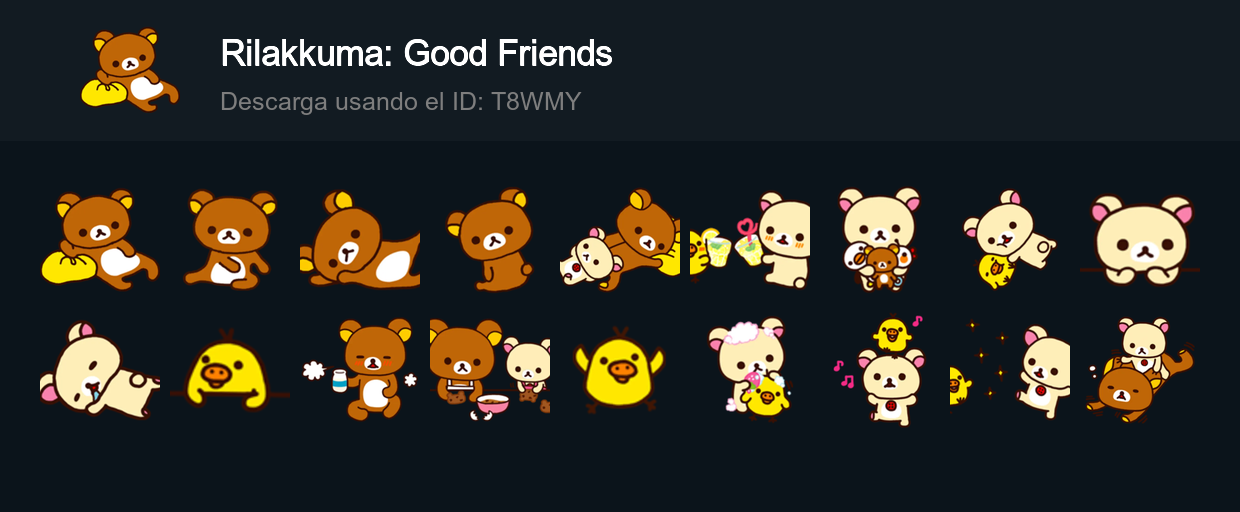
Task: Choose large white bear face peeking sticker
Action: pos(1140,240)
